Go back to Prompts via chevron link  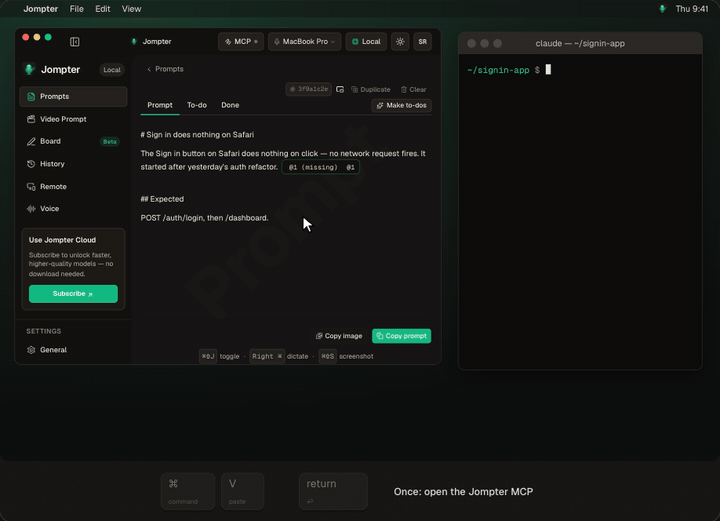tap(165, 69)
